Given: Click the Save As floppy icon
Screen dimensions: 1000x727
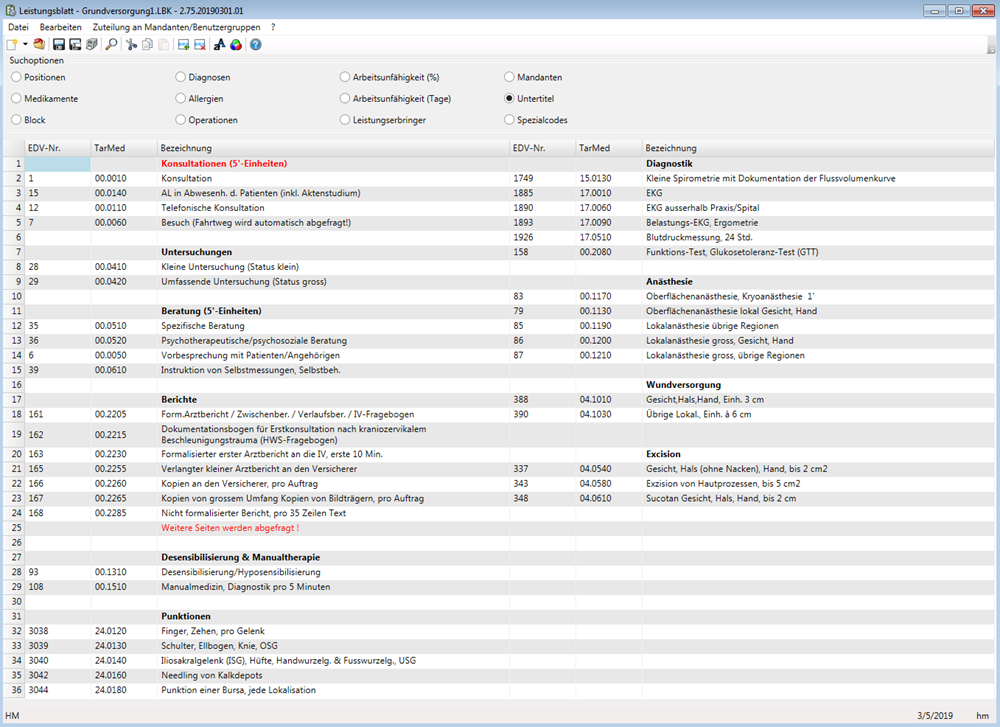Looking at the screenshot, I should pos(75,45).
